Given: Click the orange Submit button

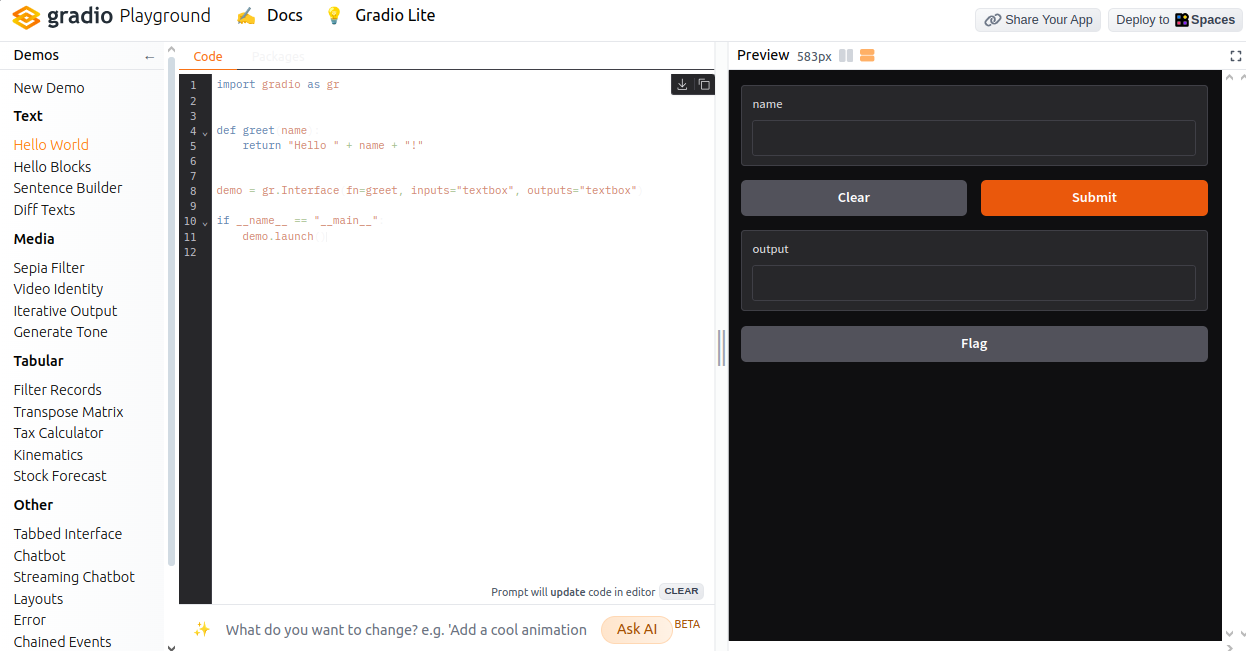Looking at the screenshot, I should click(x=1094, y=198).
